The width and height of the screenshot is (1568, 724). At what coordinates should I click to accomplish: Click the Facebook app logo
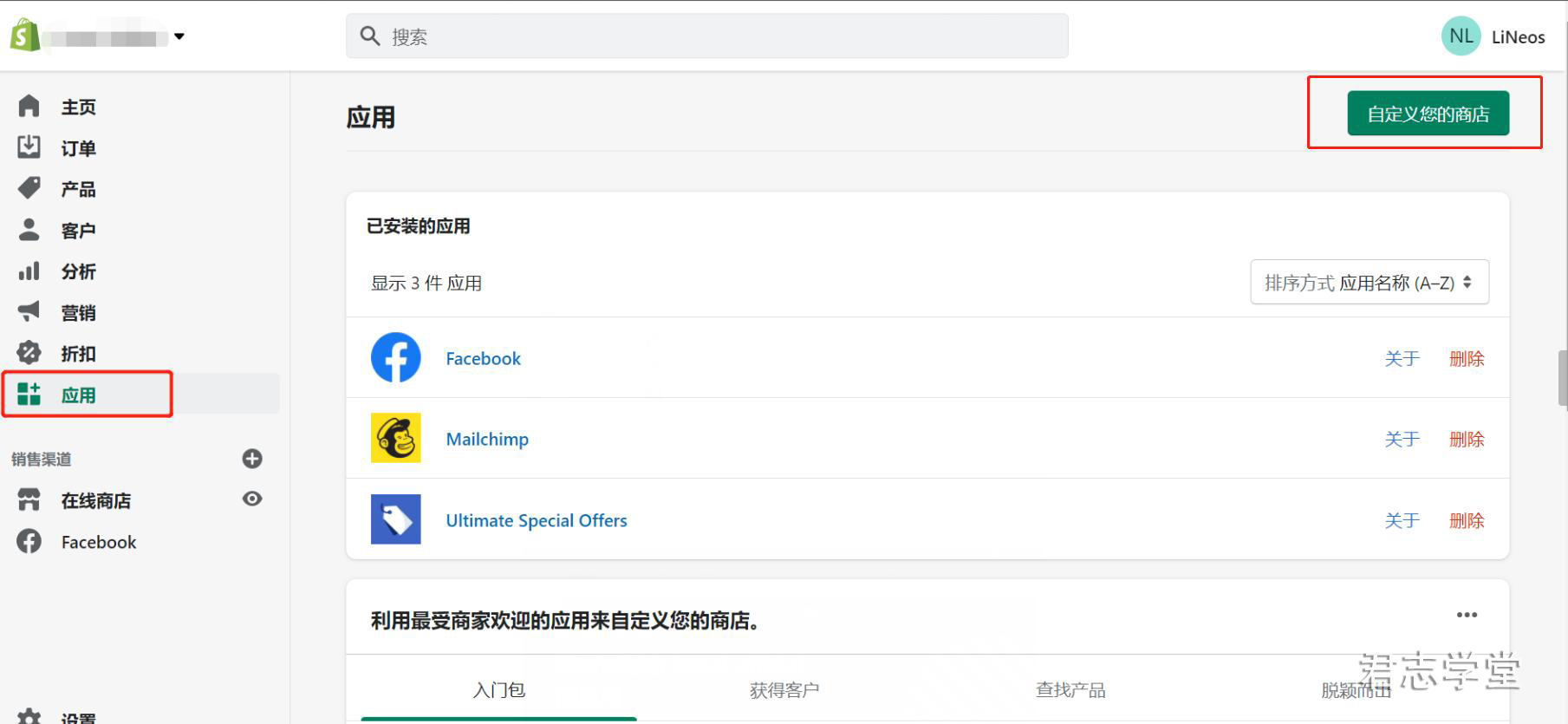click(396, 357)
